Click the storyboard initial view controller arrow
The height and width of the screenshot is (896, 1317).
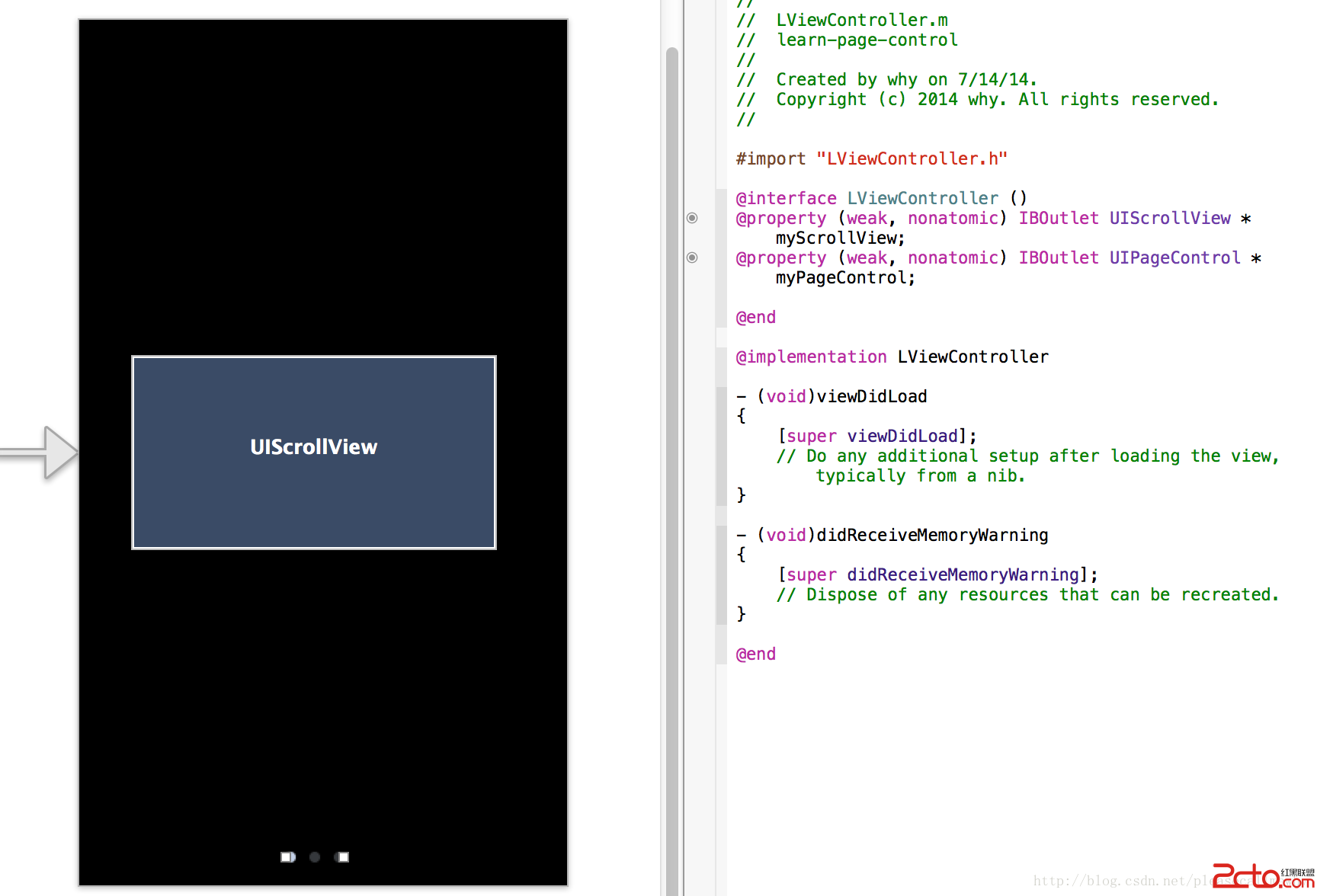[42, 453]
